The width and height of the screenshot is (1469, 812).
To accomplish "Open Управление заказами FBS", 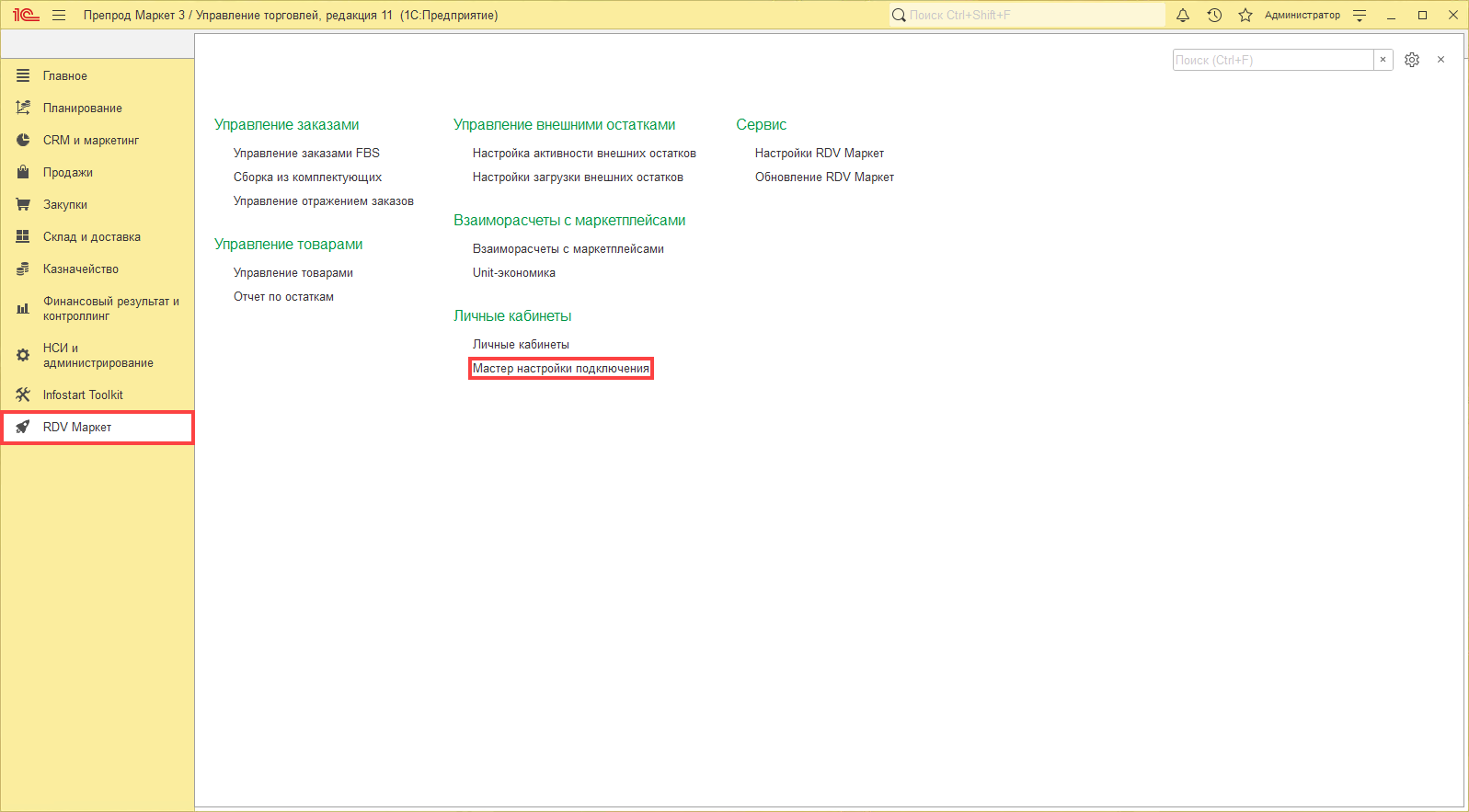I will [x=306, y=153].
